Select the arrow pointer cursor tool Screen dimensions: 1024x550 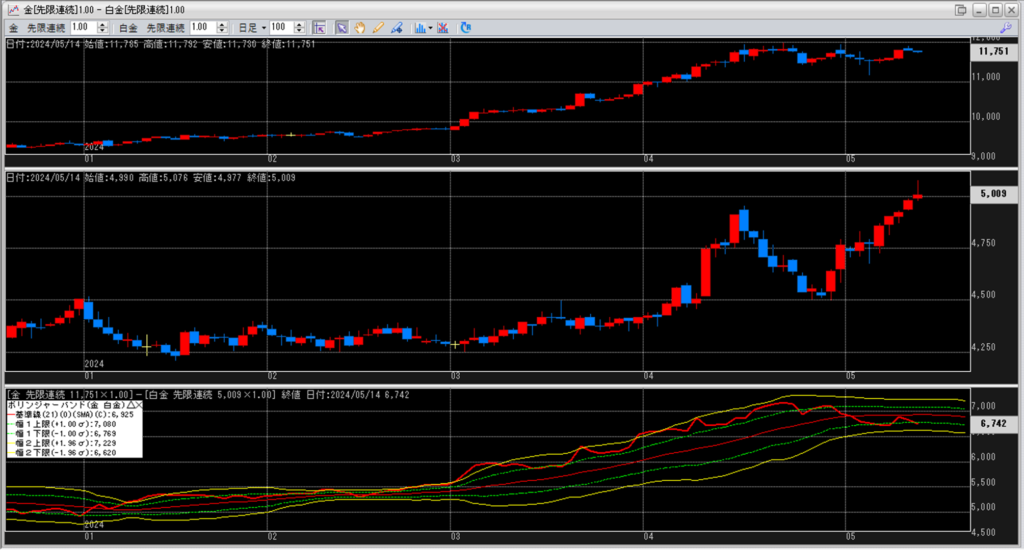click(x=341, y=27)
